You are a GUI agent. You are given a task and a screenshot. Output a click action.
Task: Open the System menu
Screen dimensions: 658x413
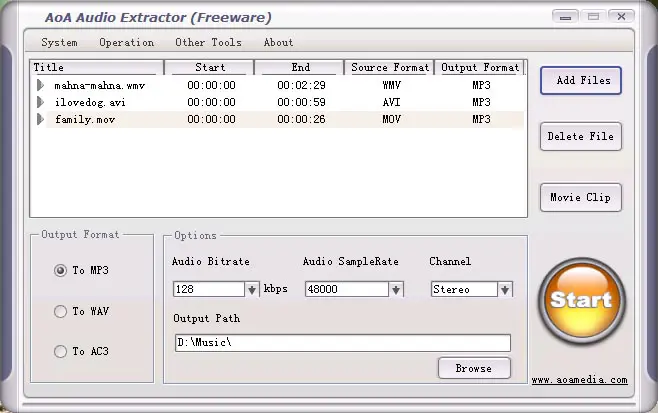point(59,42)
